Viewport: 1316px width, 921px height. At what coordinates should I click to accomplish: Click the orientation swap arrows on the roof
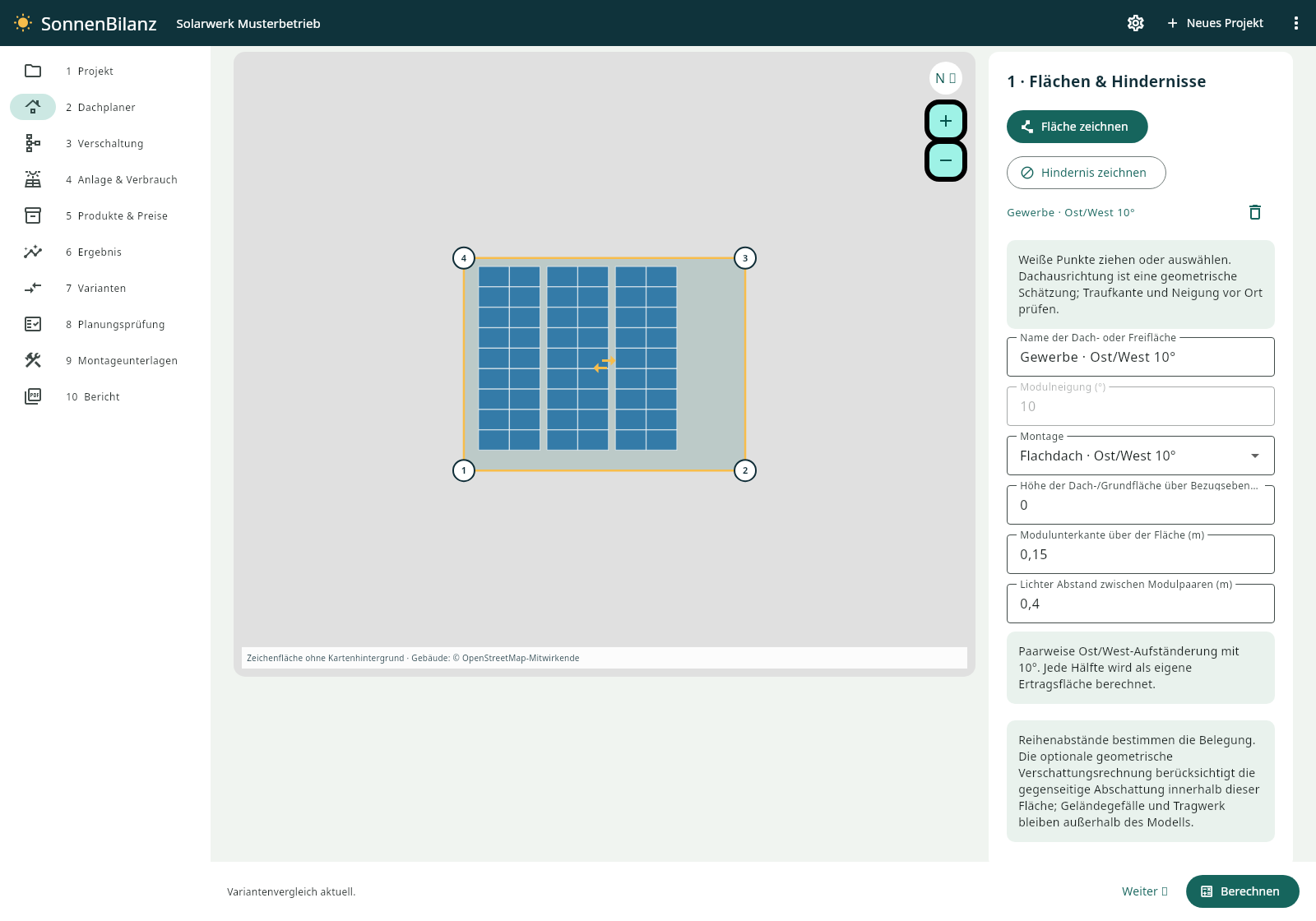point(605,364)
